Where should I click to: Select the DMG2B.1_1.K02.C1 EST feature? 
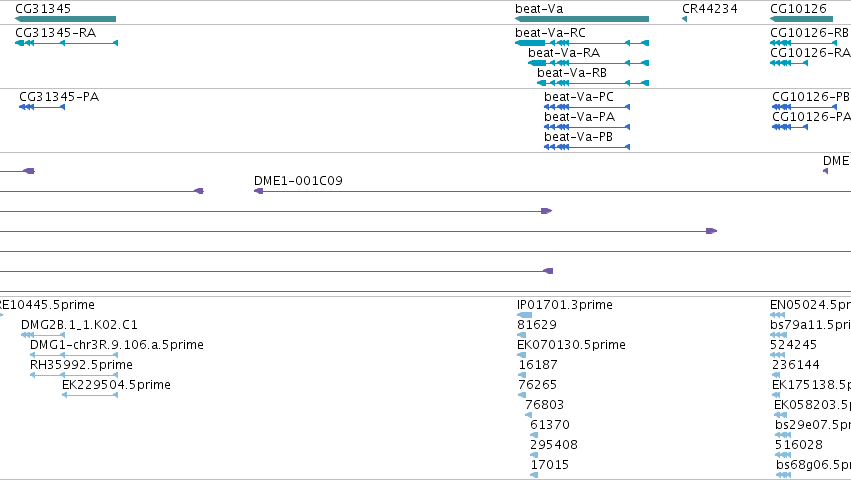(x=43, y=335)
